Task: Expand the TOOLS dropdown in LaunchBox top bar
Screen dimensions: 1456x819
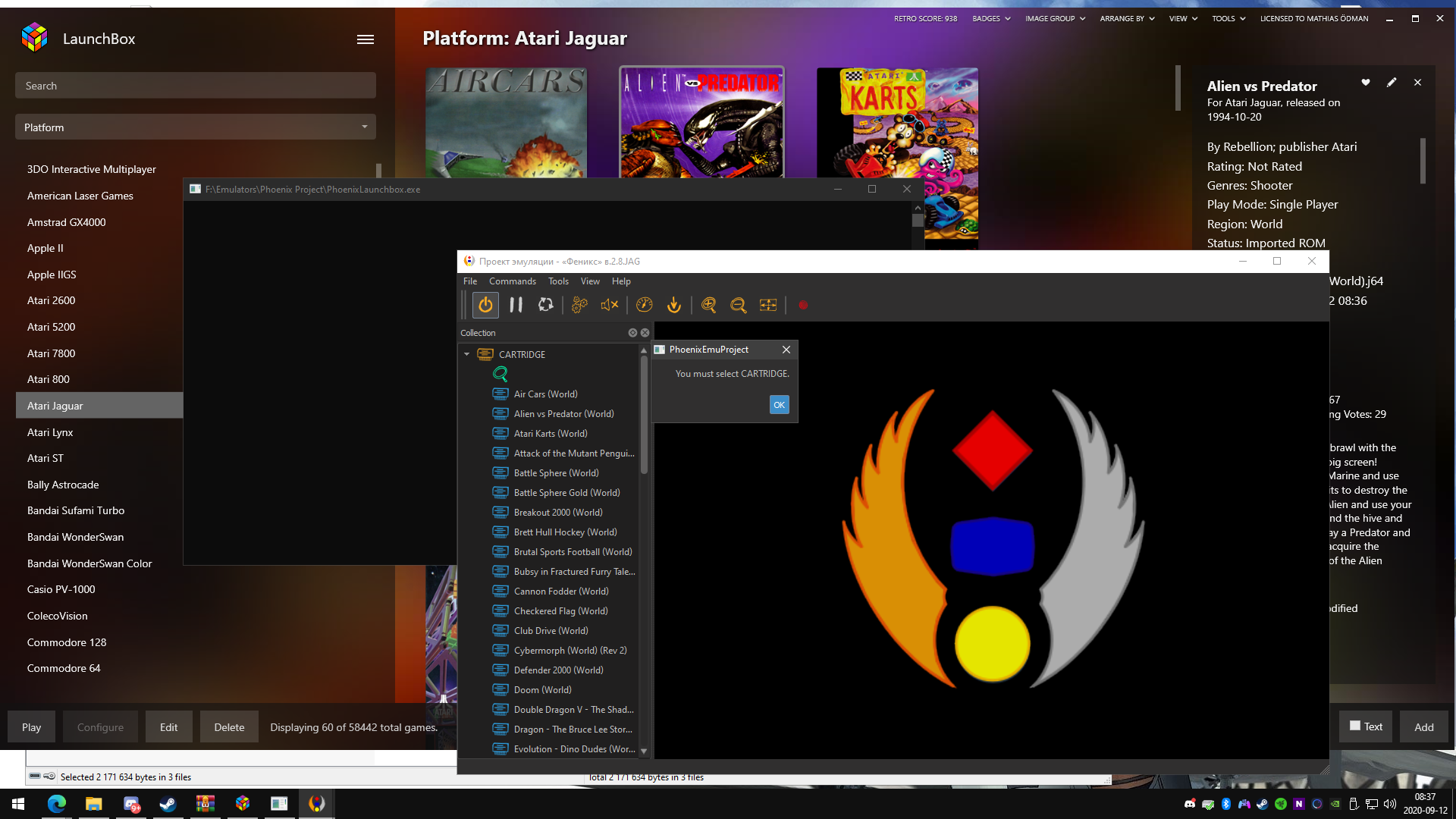Action: pos(1228,18)
